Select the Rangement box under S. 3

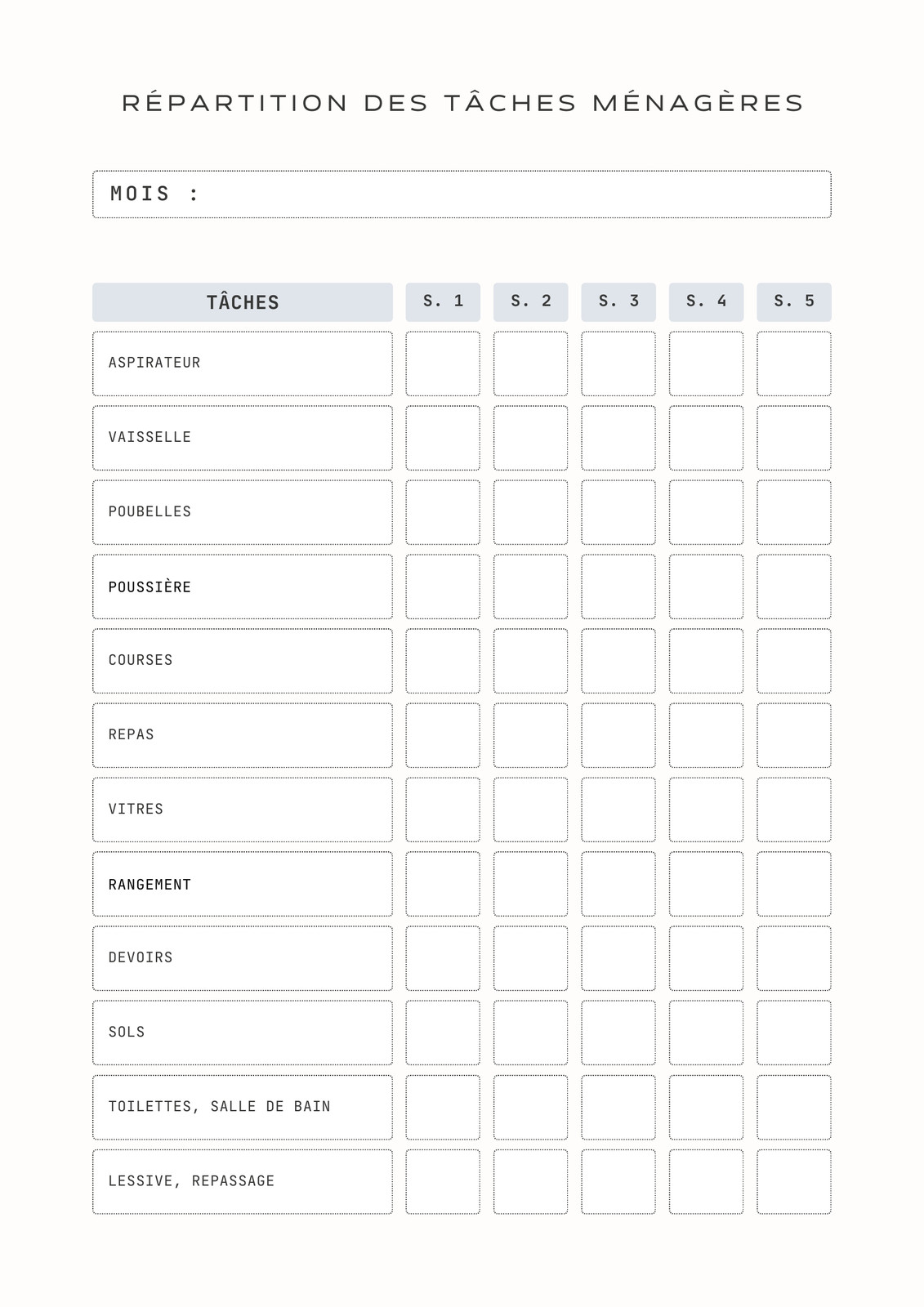[x=618, y=884]
